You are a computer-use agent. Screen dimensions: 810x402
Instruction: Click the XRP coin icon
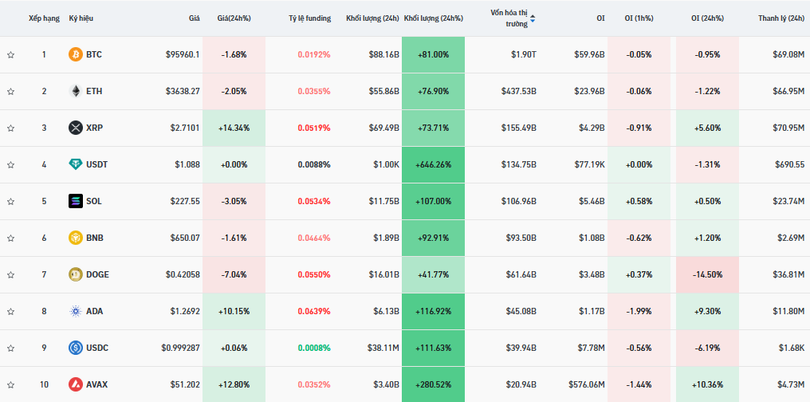[x=75, y=128]
